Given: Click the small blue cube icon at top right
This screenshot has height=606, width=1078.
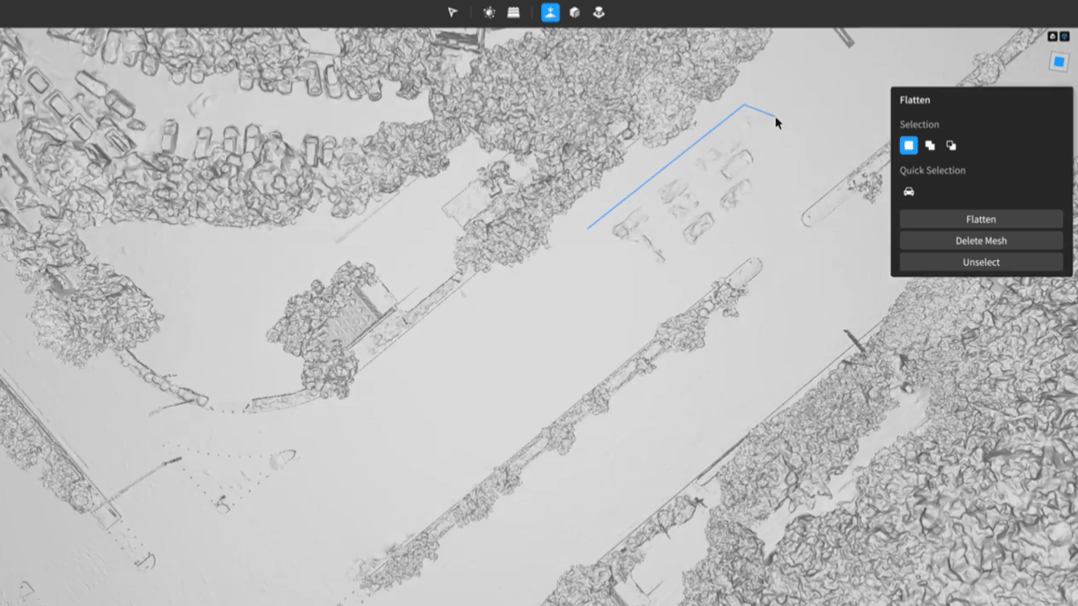Looking at the screenshot, I should coord(1064,36).
